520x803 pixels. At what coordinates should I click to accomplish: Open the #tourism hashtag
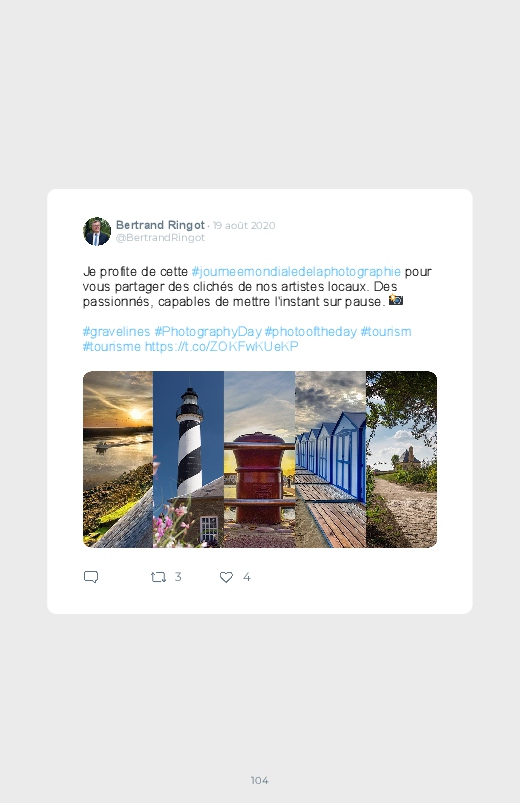click(x=386, y=332)
